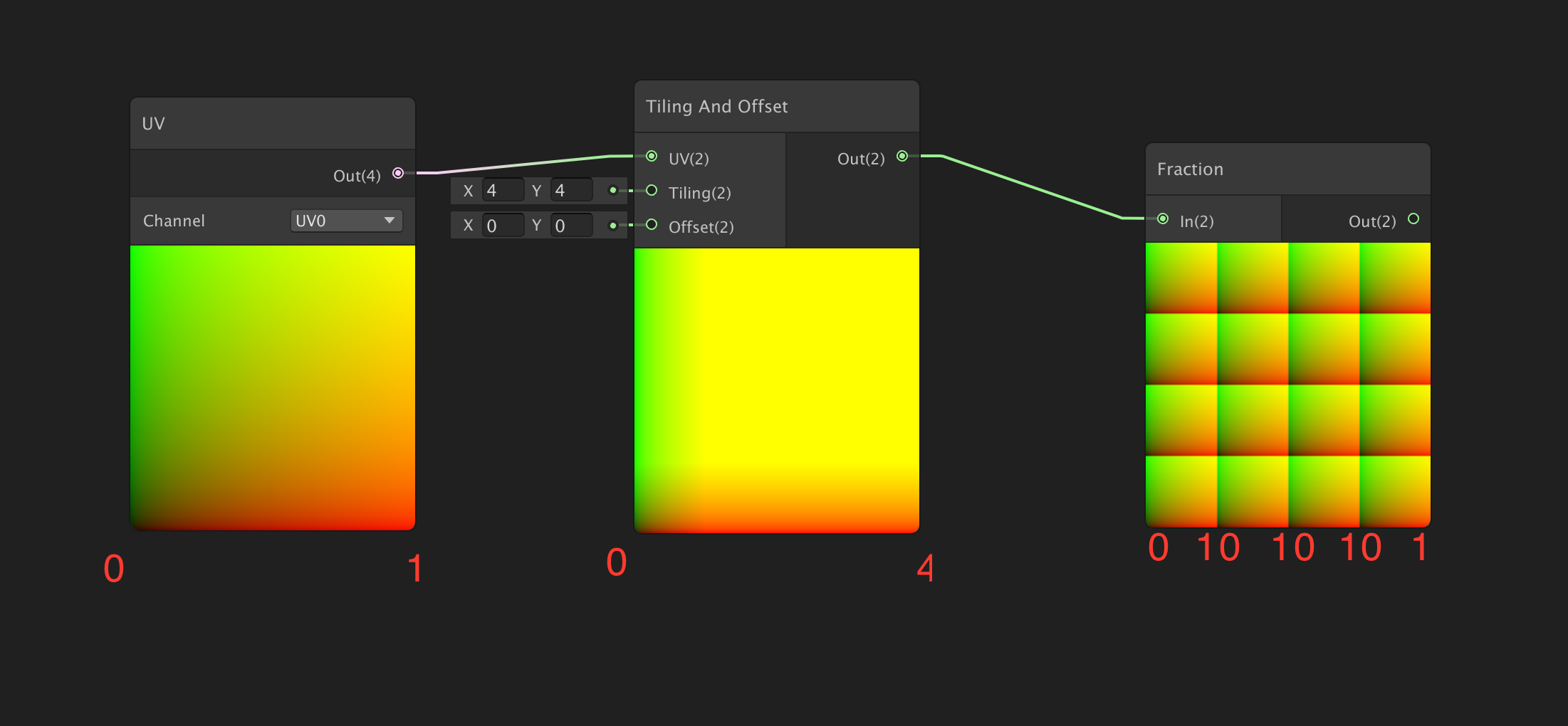Click the Tiling And Offset preview image
This screenshot has height=726, width=1568.
(776, 390)
